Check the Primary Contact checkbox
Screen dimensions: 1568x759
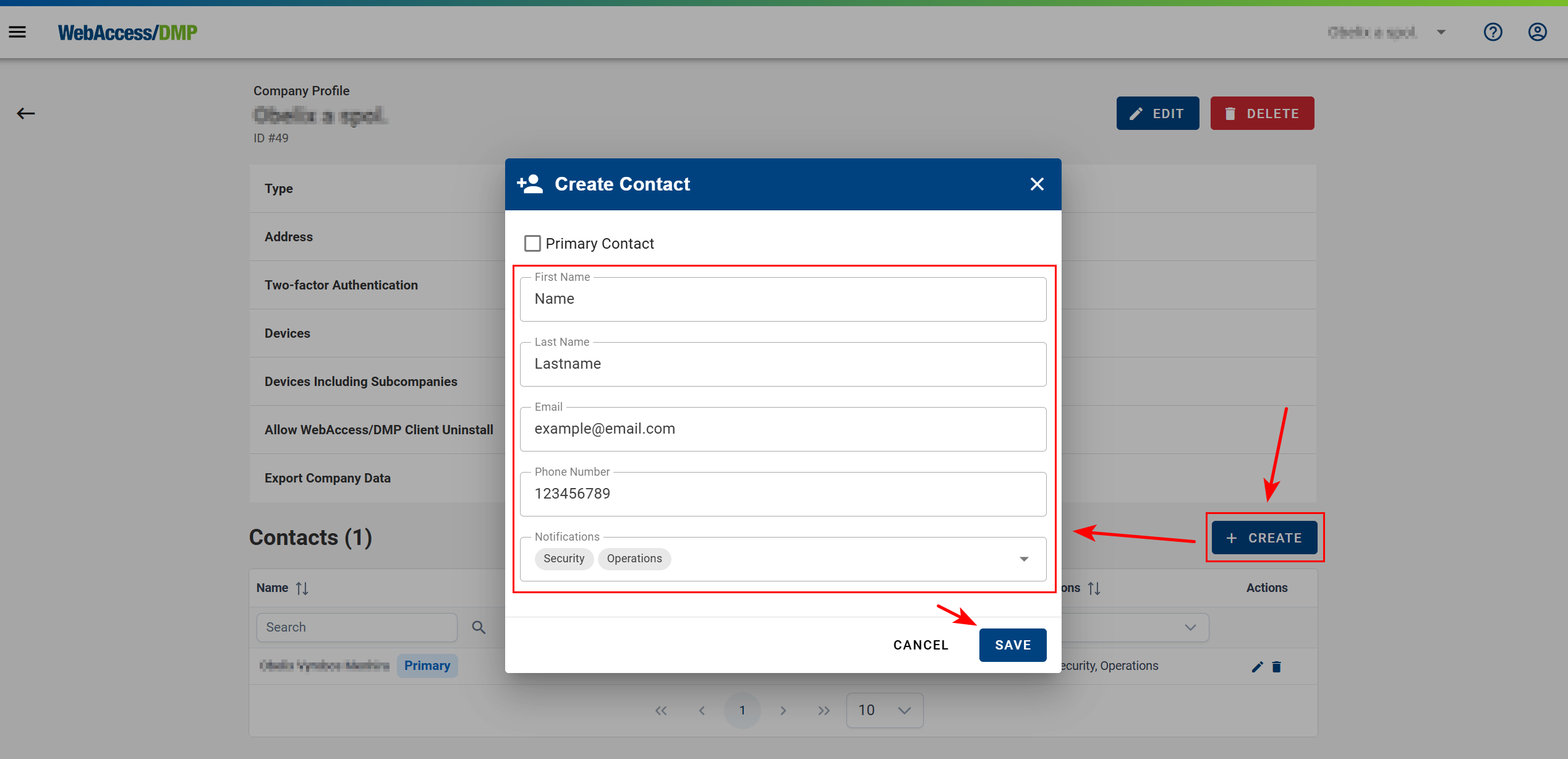[532, 243]
